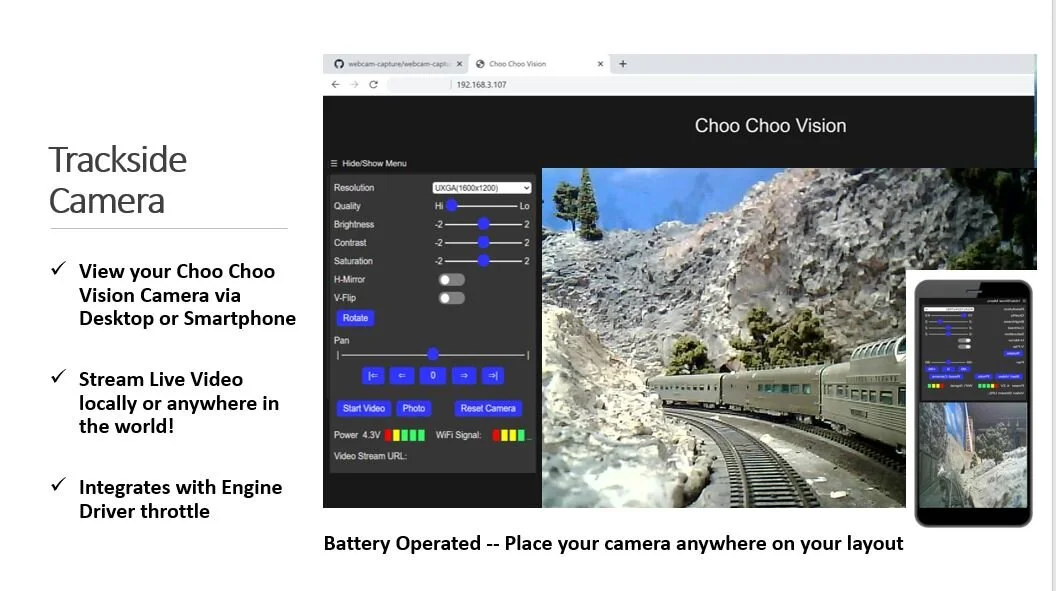Screen dimensions: 1056x591
Task: Close the webcam-capture tab
Action: [x=459, y=64]
